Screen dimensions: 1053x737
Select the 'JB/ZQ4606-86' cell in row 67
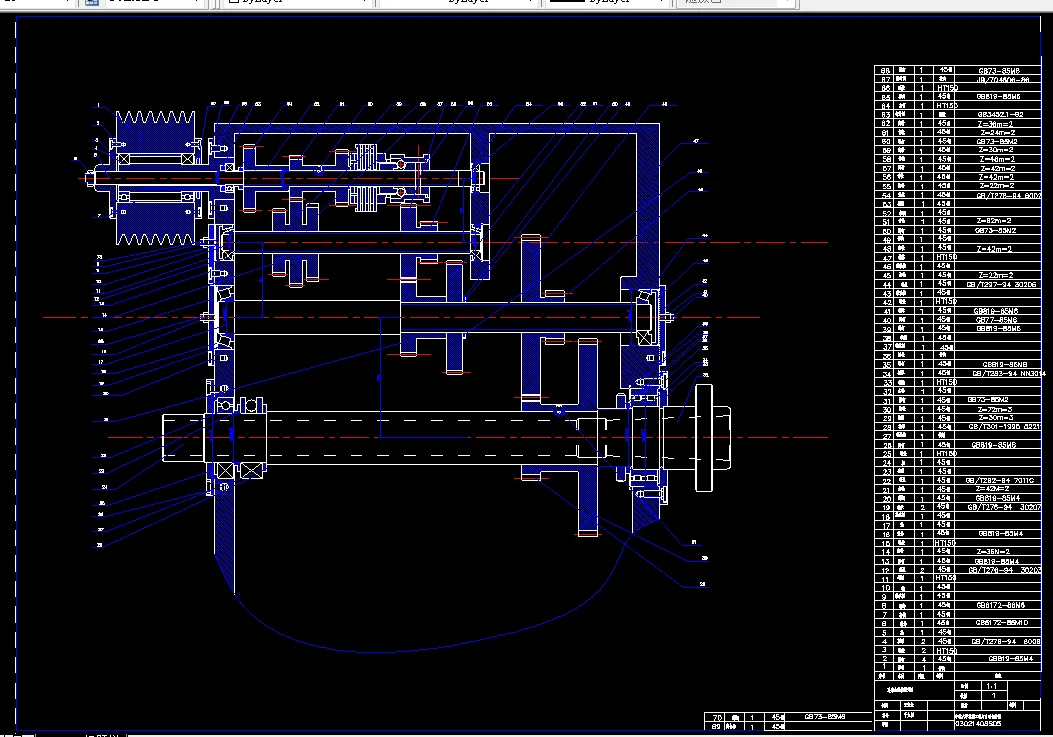pyautogui.click(x=1003, y=79)
